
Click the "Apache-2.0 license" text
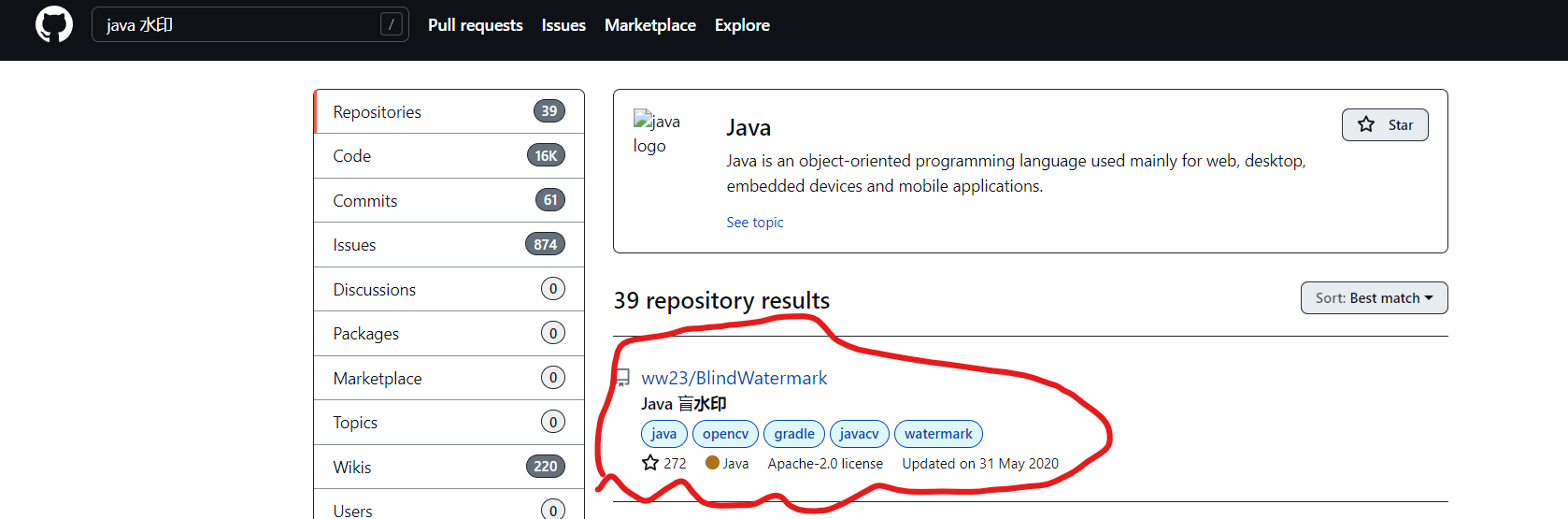click(x=825, y=464)
